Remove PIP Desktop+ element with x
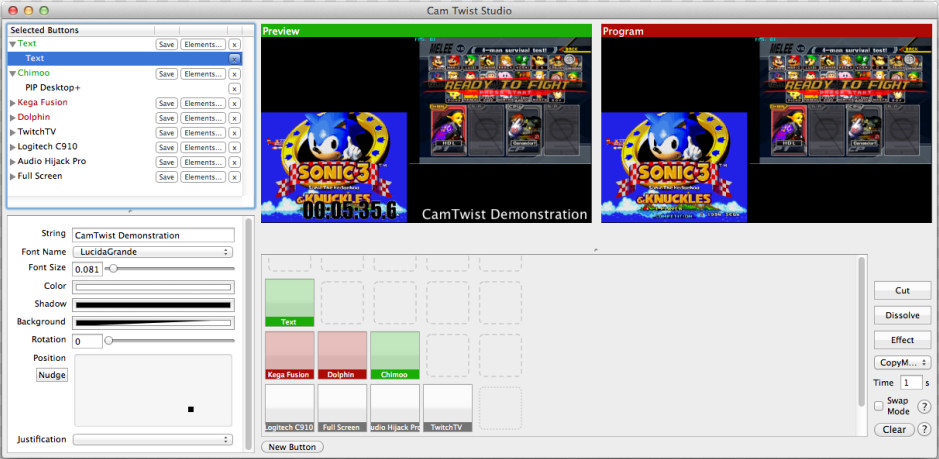Screen dimensions: 939x459 pos(235,89)
